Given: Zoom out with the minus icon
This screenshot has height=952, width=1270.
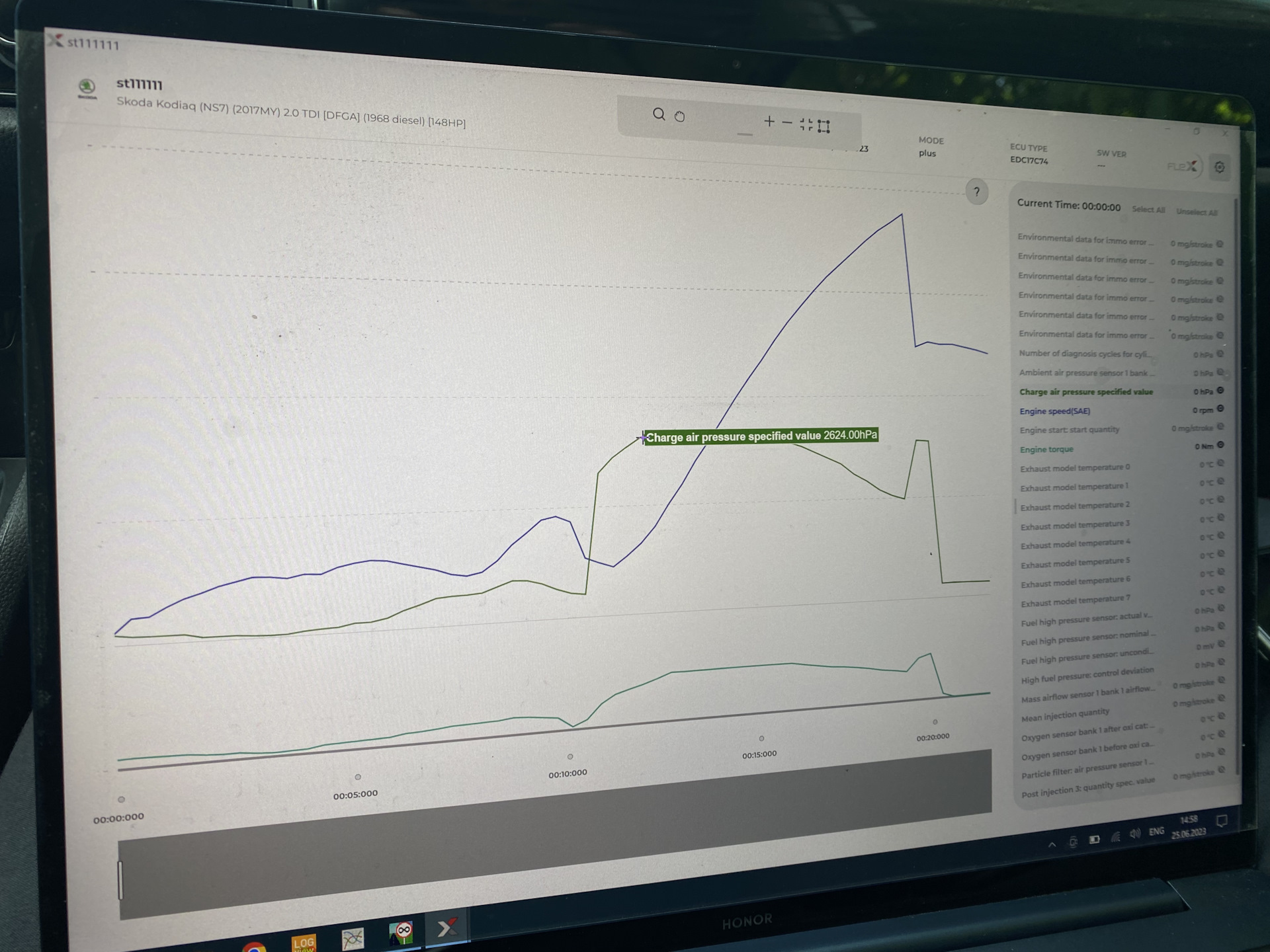Looking at the screenshot, I should [787, 122].
